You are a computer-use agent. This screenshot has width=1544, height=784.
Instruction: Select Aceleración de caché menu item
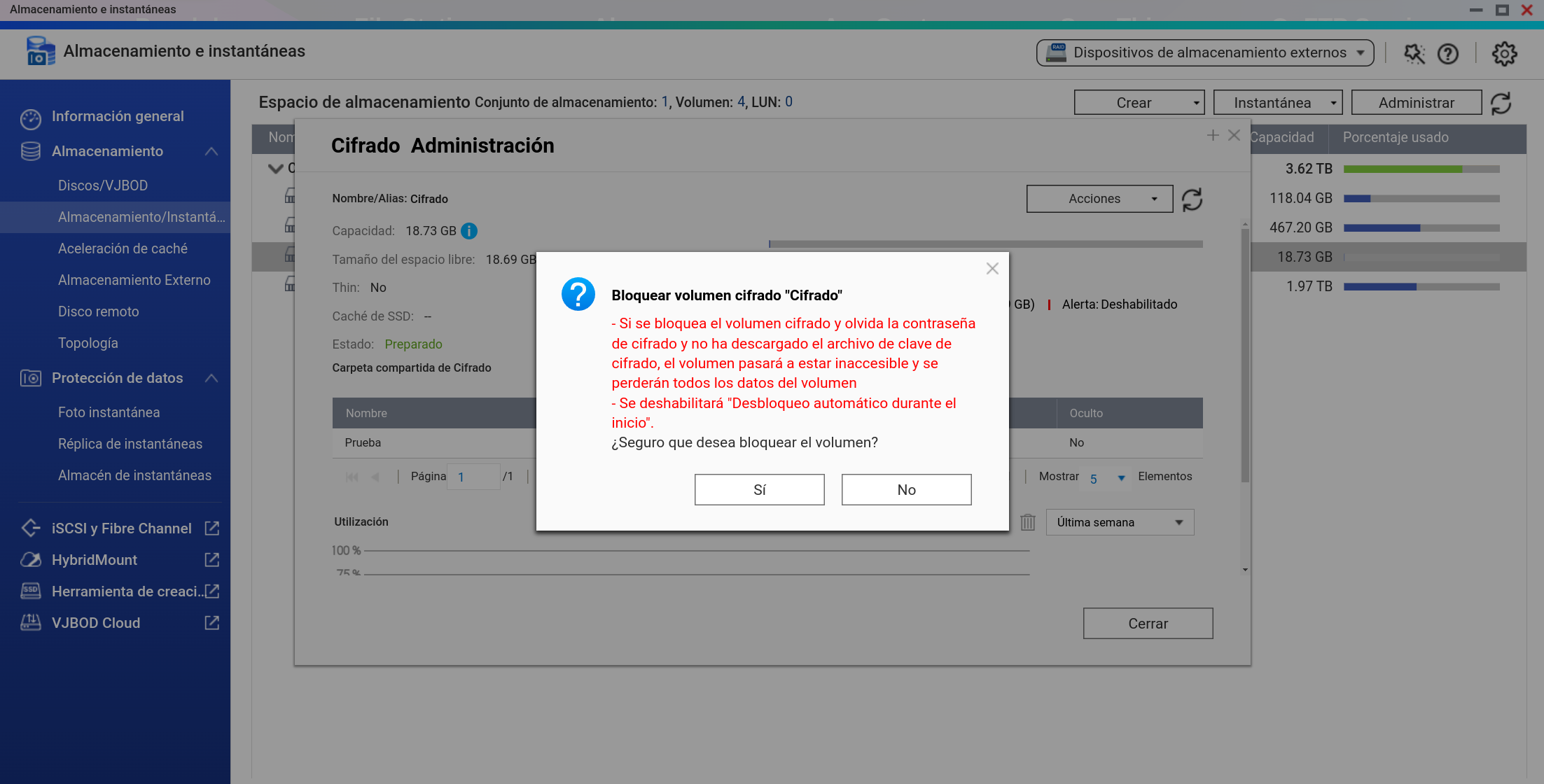point(123,248)
